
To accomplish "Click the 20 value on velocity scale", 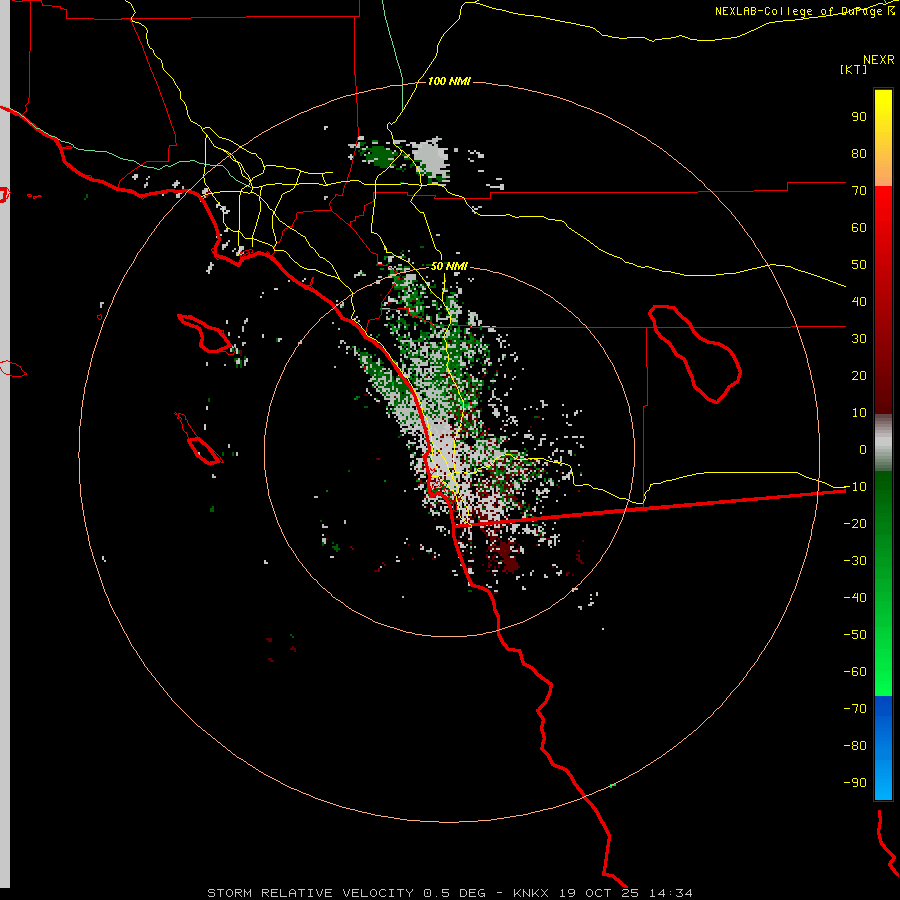I will click(859, 375).
